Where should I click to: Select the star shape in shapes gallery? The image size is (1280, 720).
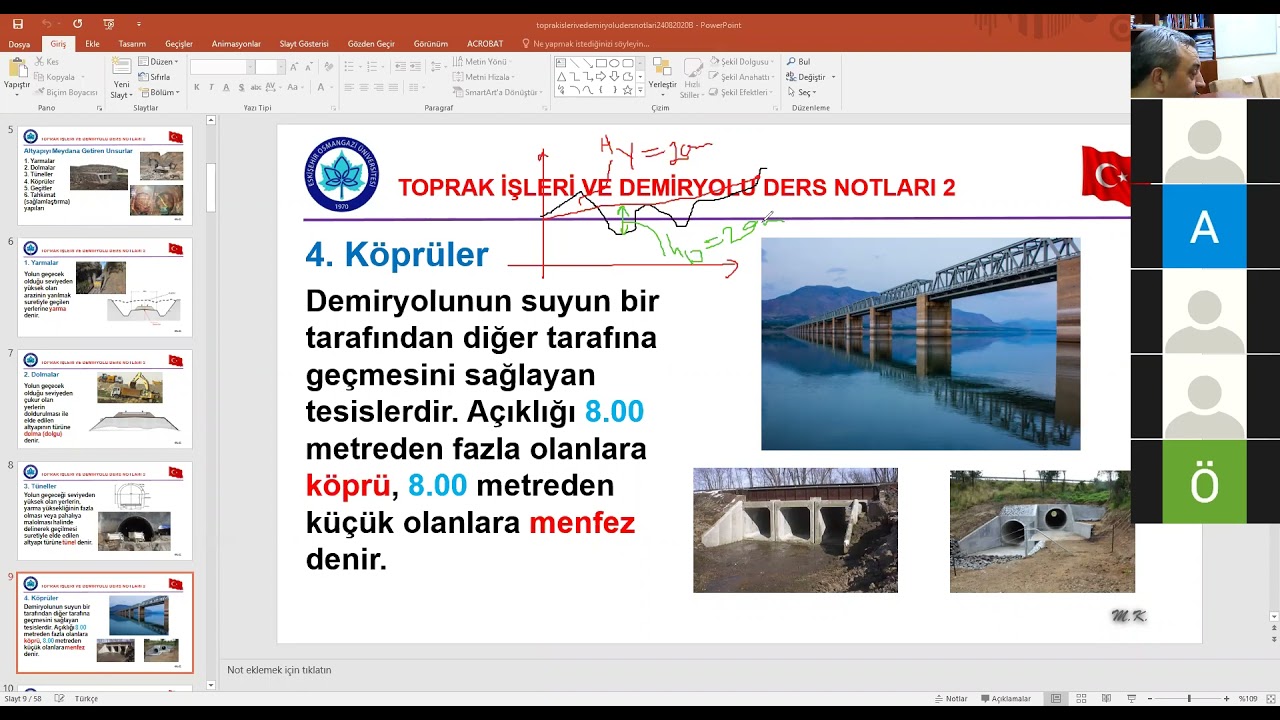(627, 89)
